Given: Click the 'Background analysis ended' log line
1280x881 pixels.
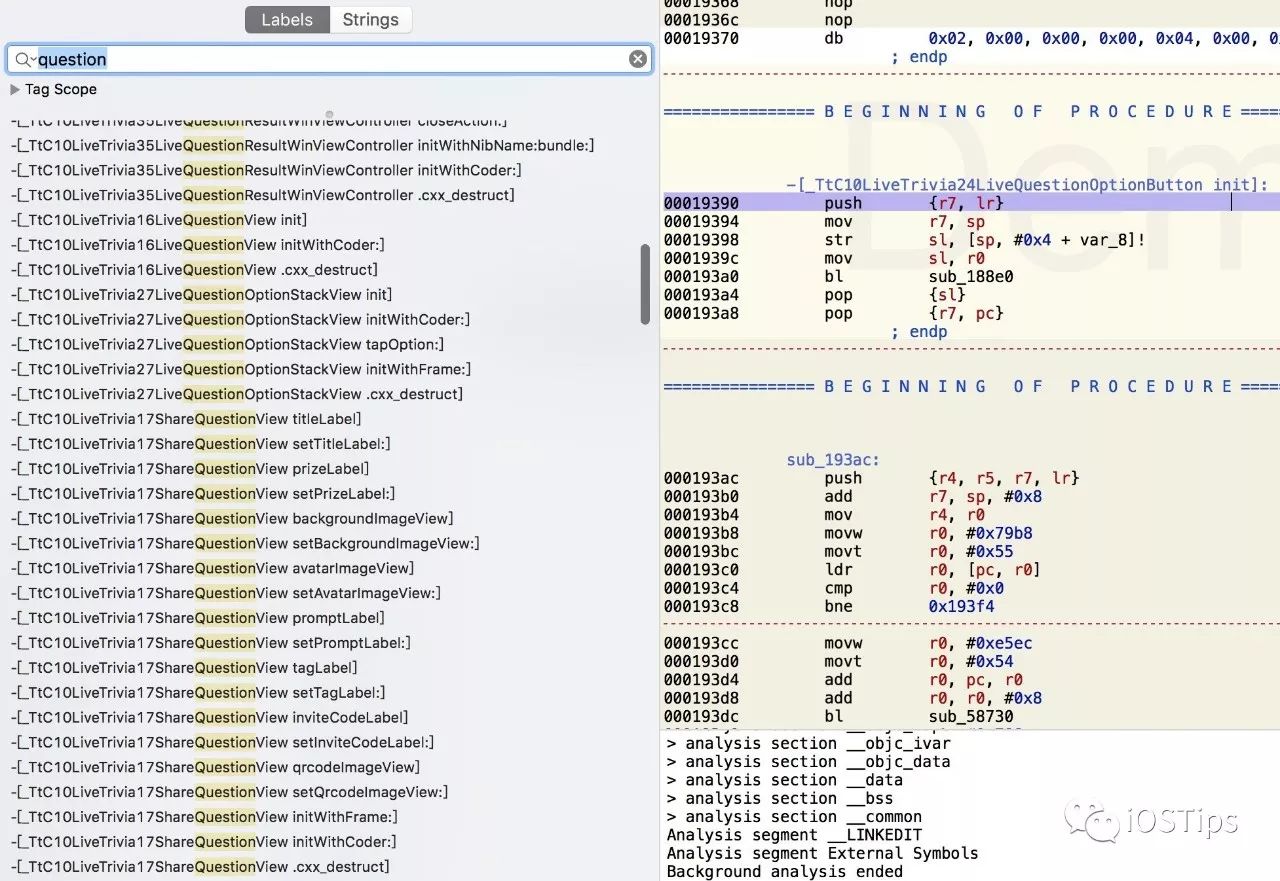Looking at the screenshot, I should coord(785,872).
